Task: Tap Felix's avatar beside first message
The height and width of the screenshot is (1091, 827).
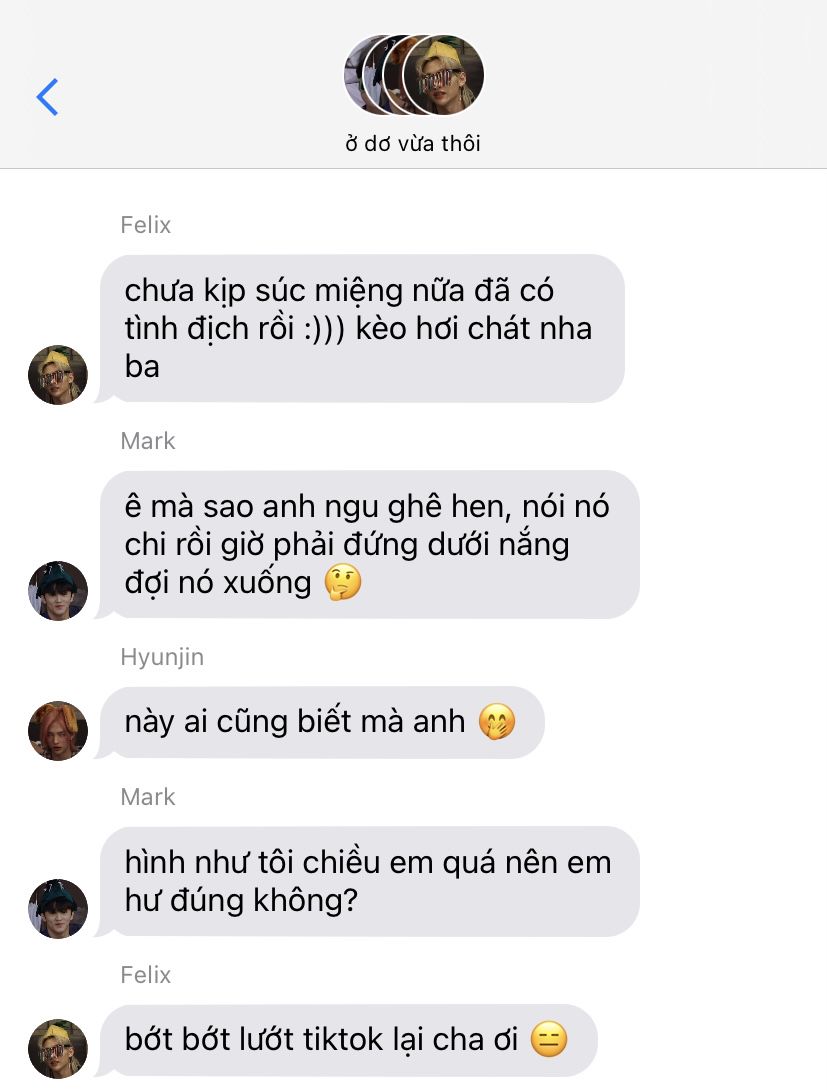Action: (x=58, y=374)
